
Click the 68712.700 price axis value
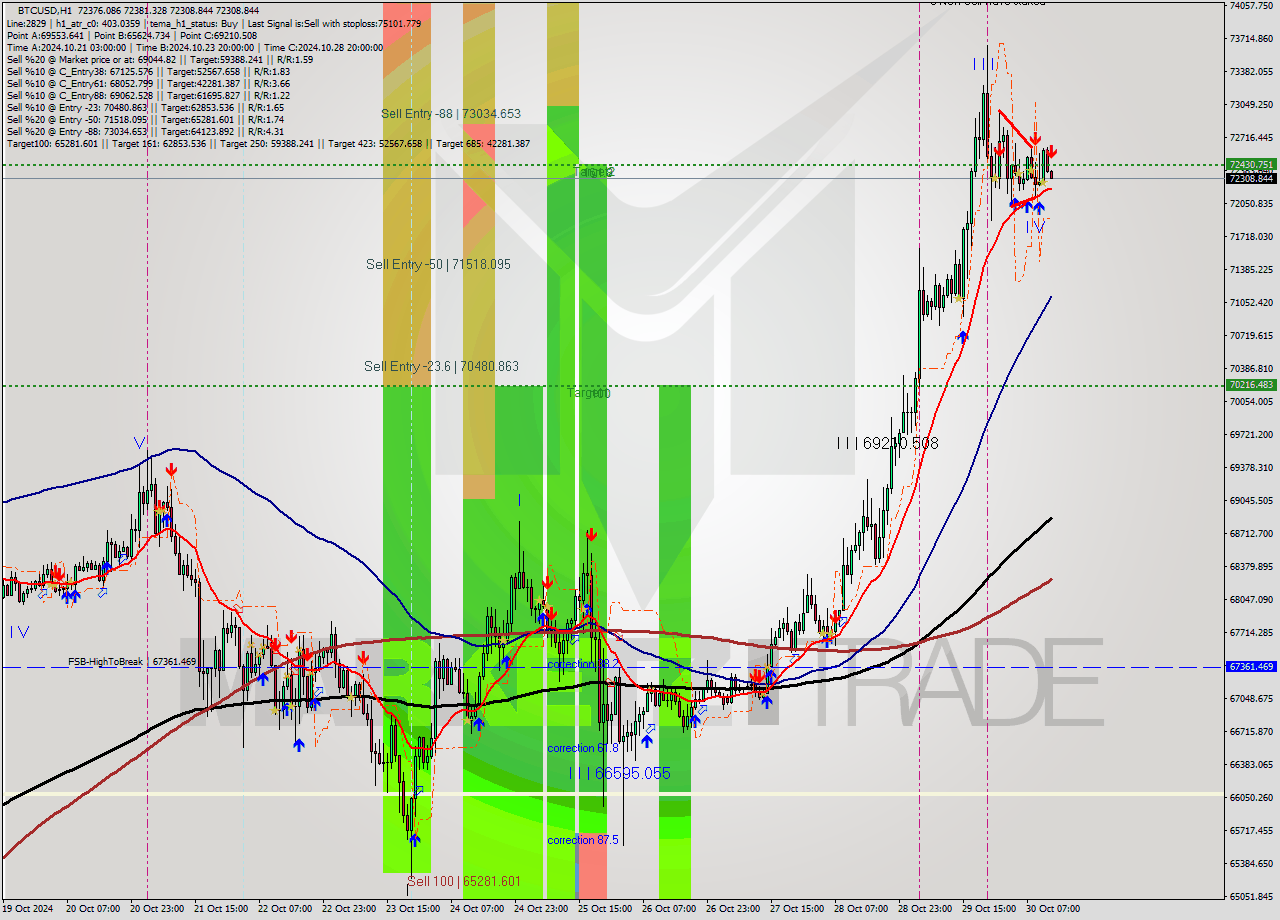pos(1251,533)
